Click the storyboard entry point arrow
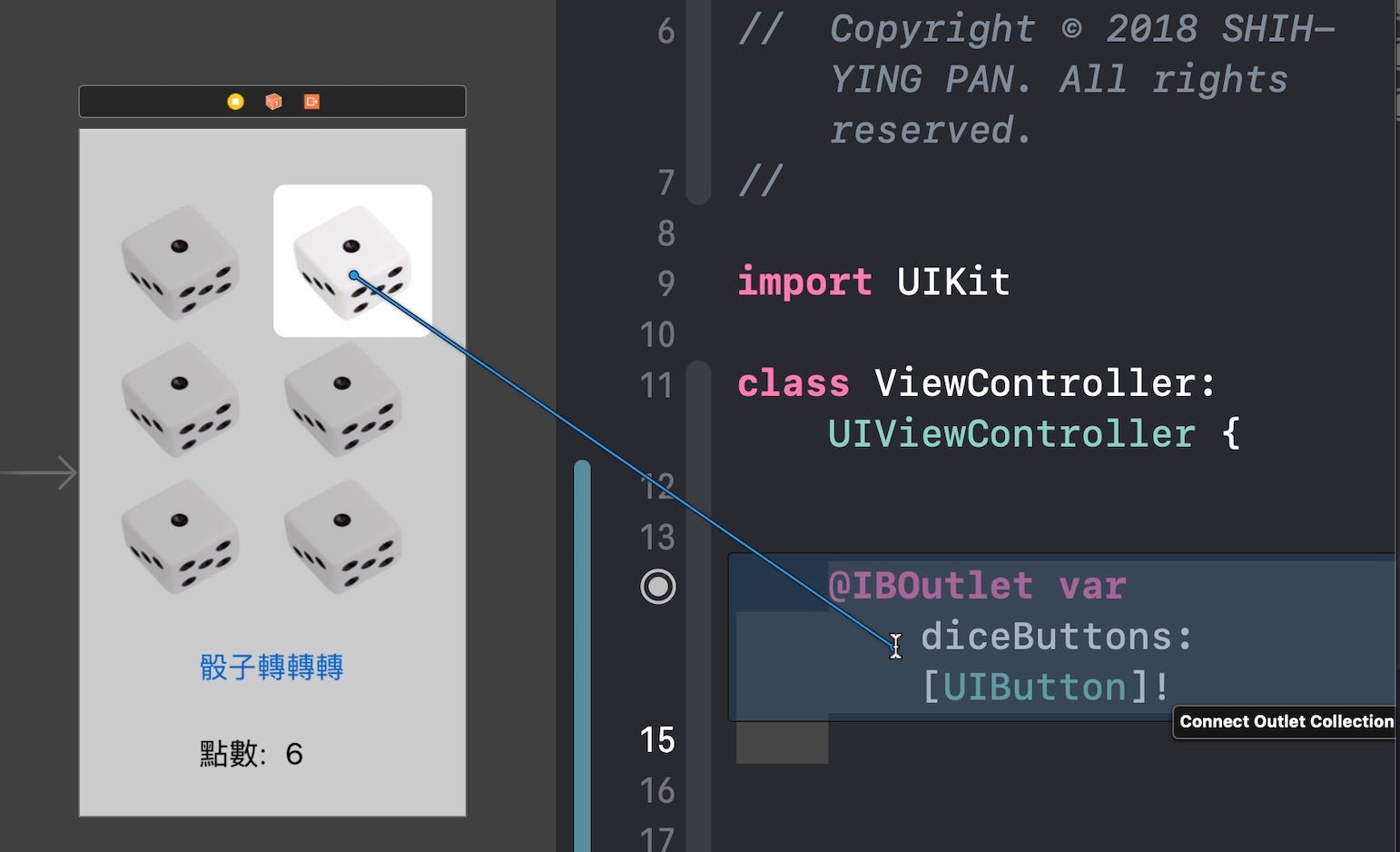Screen dimensions: 1400x852 [39, 473]
